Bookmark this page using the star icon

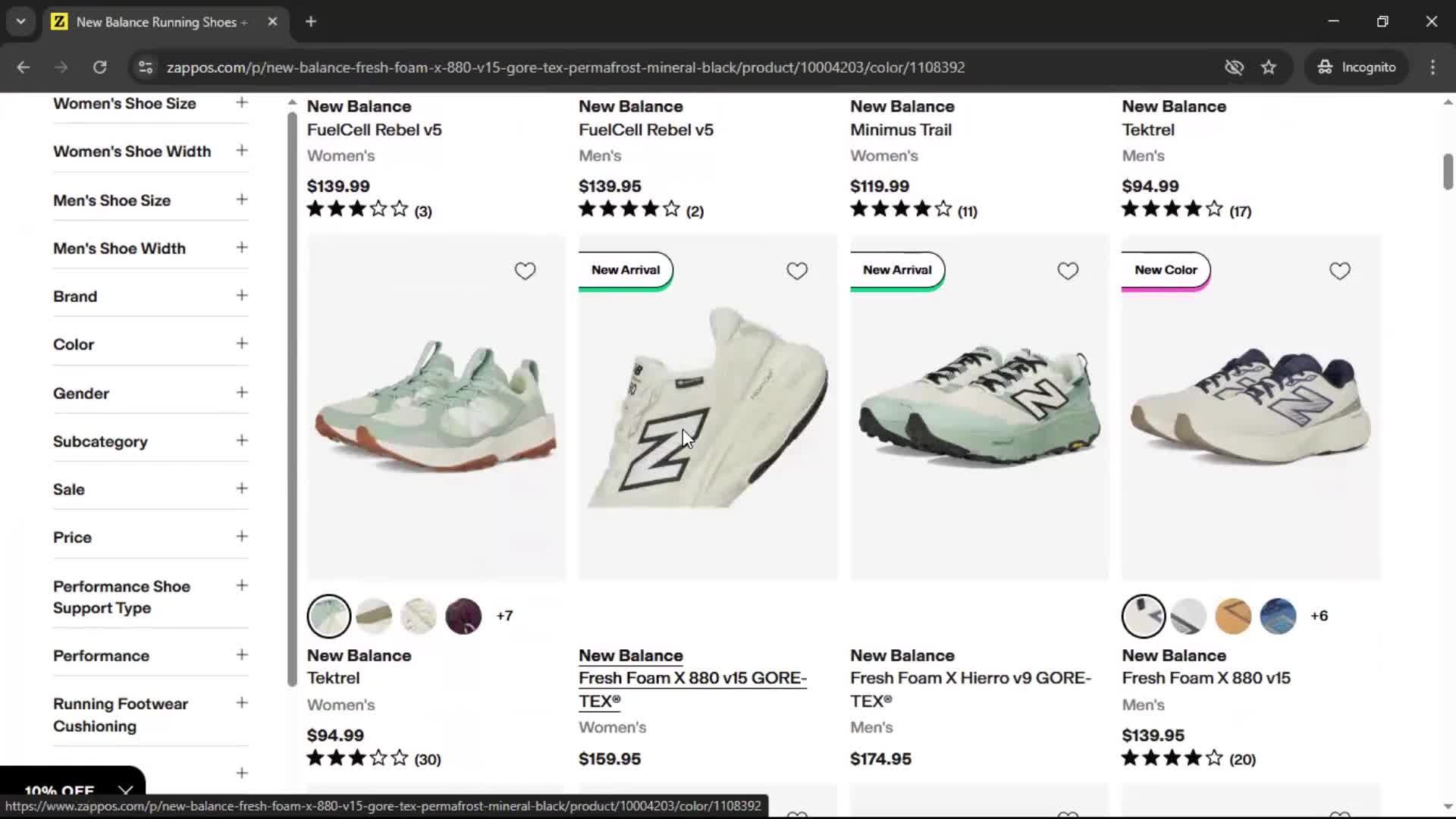point(1269,67)
